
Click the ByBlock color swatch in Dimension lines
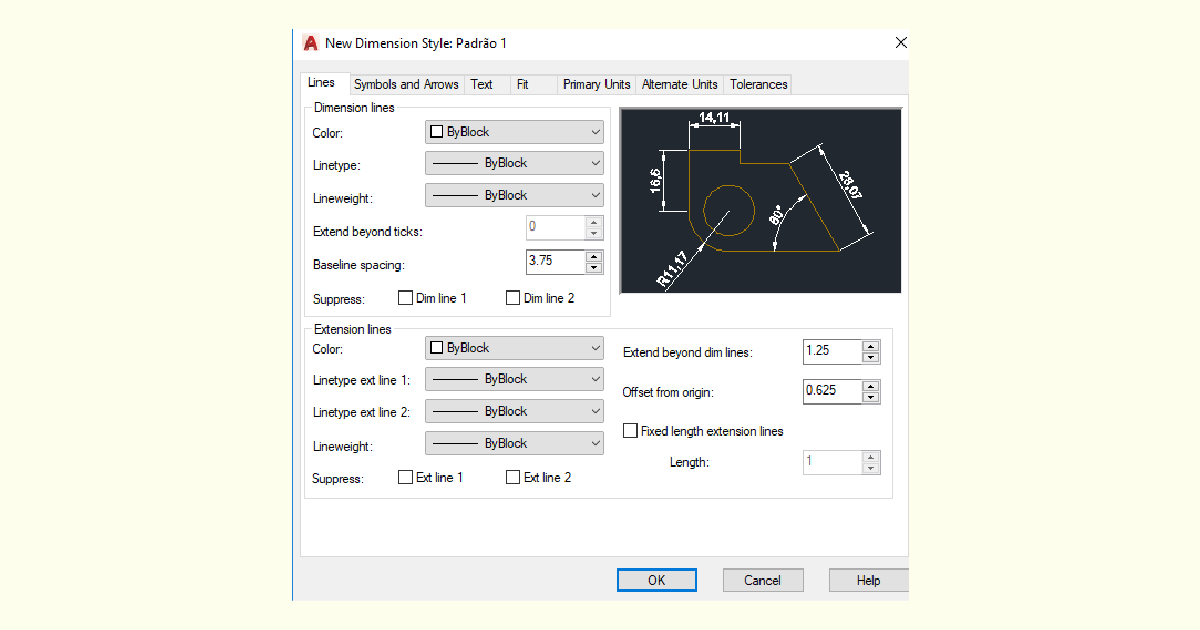pos(436,132)
